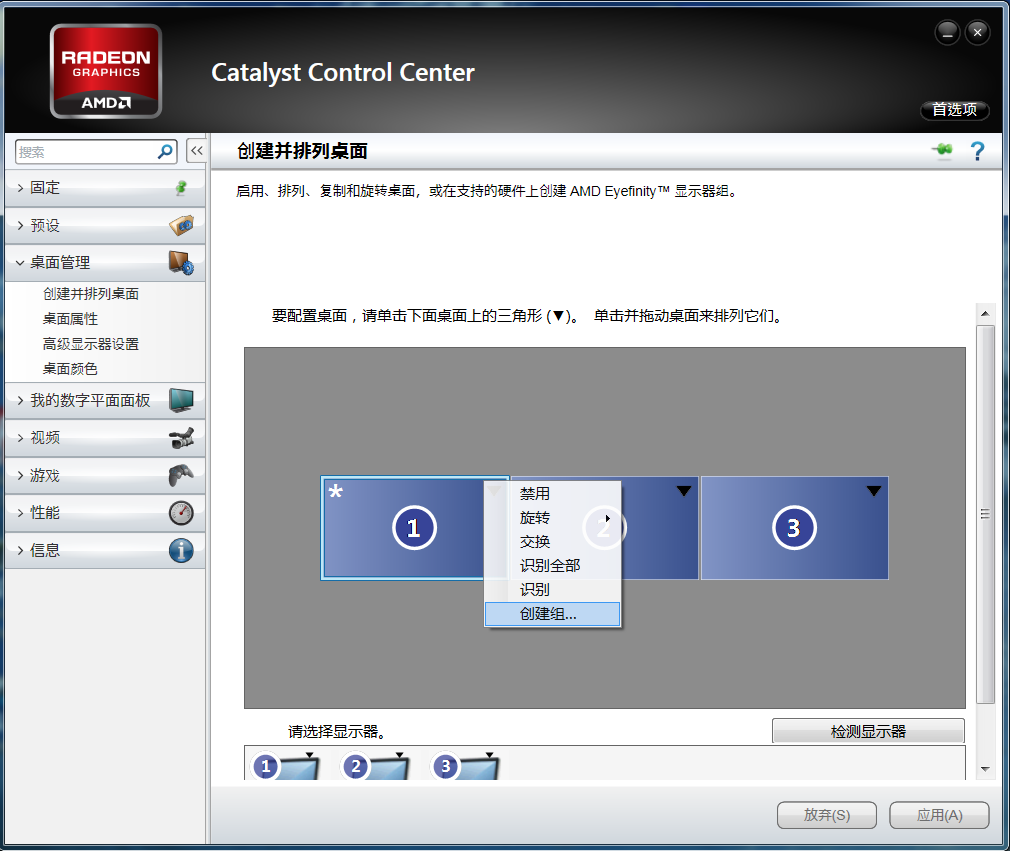The height and width of the screenshot is (851, 1010).
Task: Click the search magnifier icon
Action: pos(166,151)
